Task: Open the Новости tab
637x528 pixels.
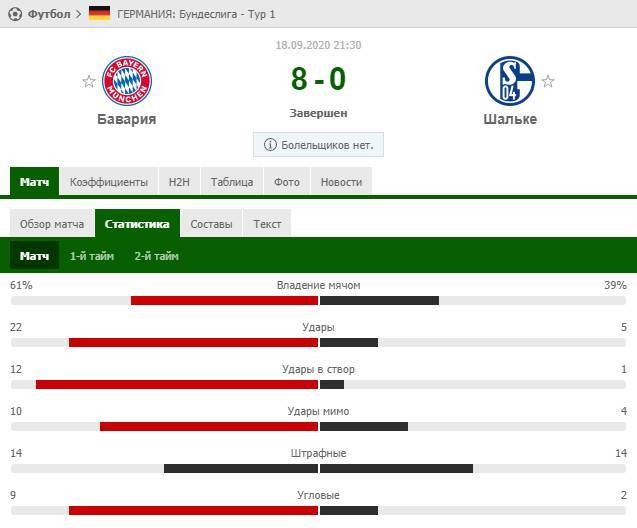Action: click(x=342, y=182)
